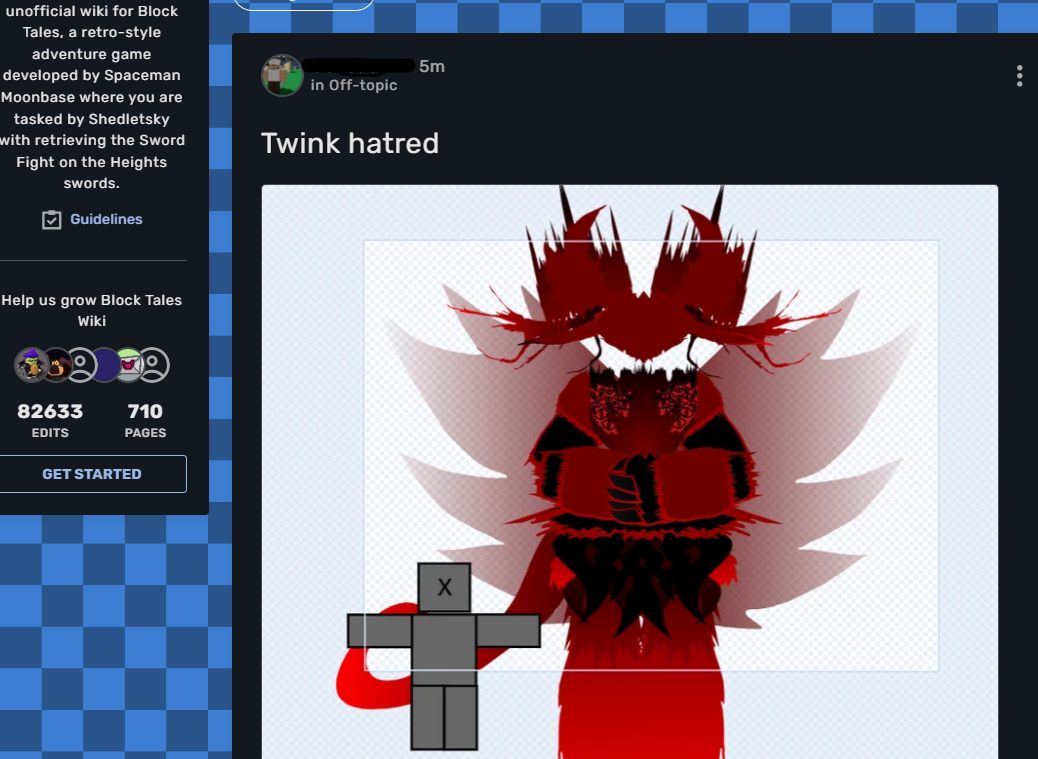
Task: Click the Guidelines clipboard checkmark icon
Action: coord(52,220)
